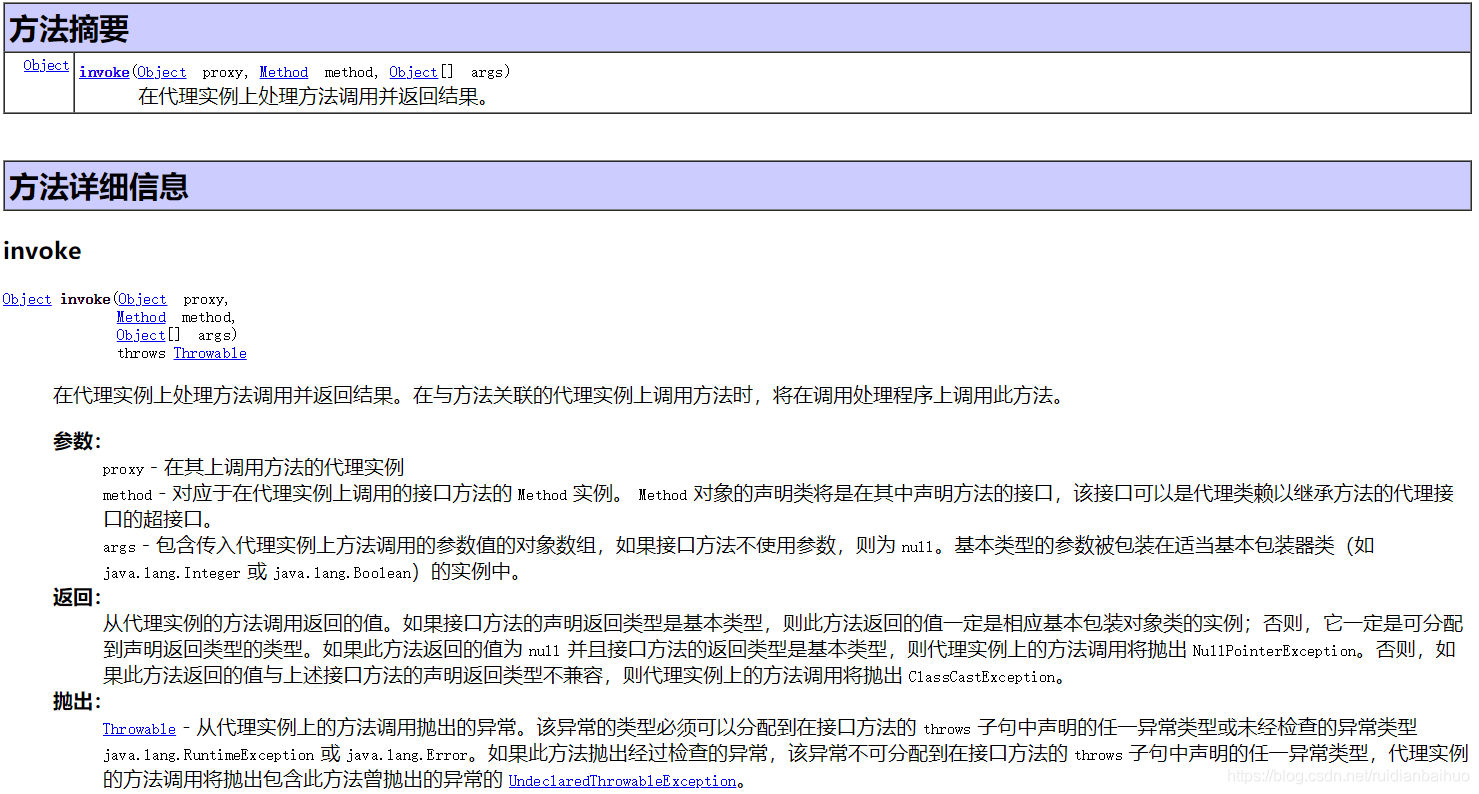The image size is (1479, 794).
Task: Click the text java.lang.Boolean
Action: (x=342, y=573)
